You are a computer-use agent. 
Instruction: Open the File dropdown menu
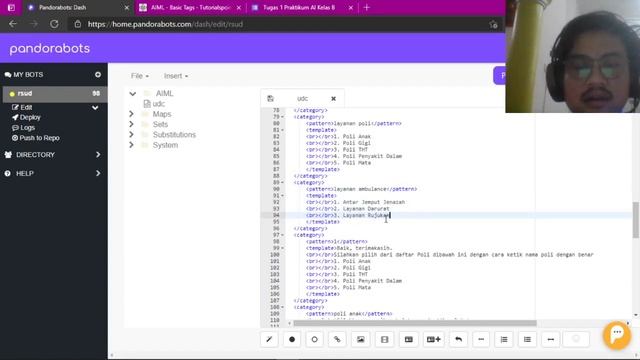140,76
